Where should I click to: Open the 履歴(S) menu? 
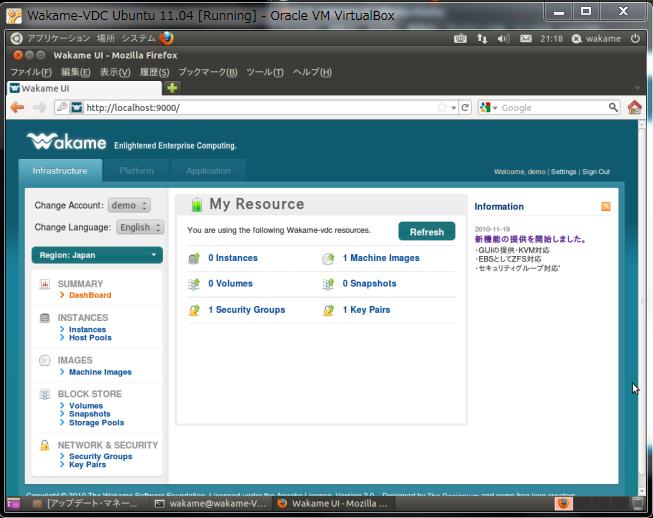pyautogui.click(x=155, y=72)
